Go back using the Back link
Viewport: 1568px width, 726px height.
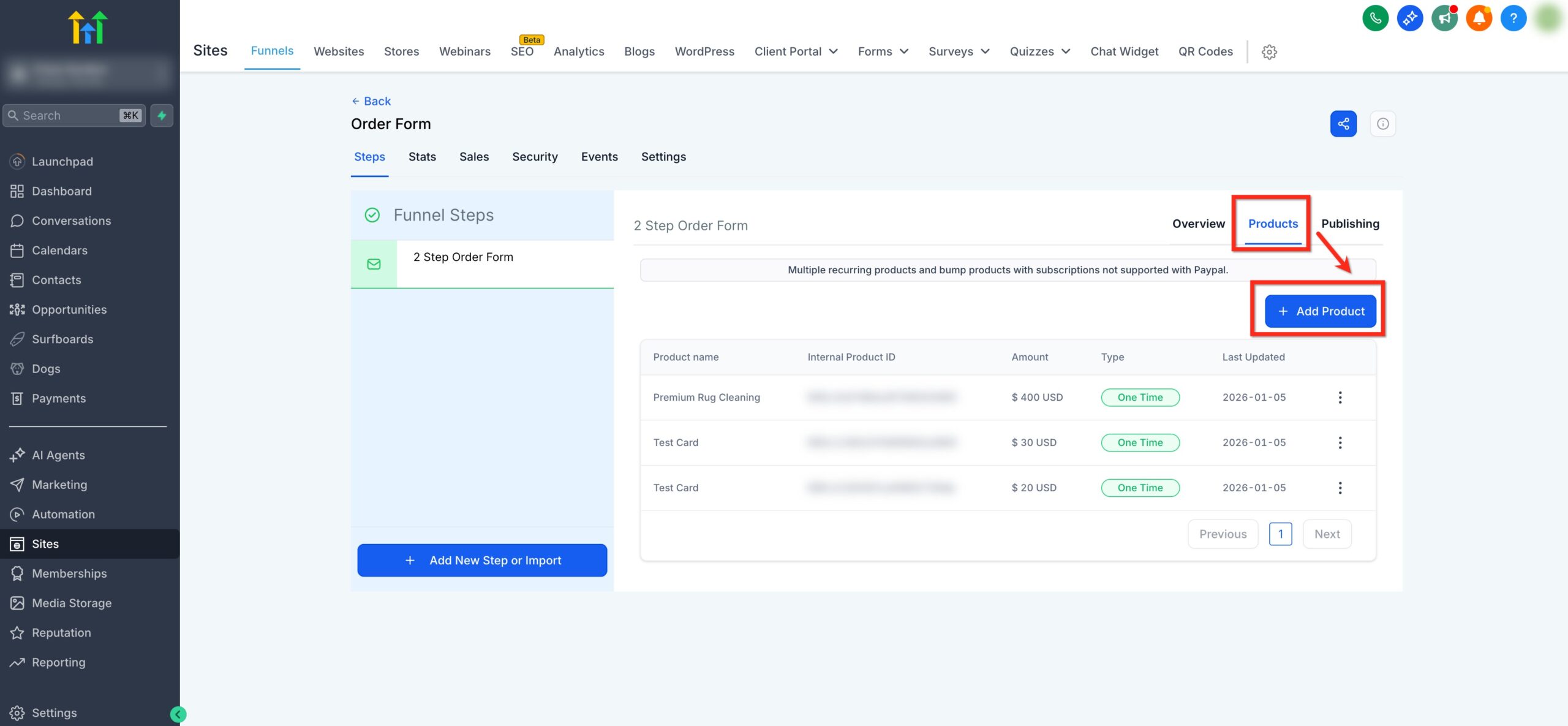371,100
